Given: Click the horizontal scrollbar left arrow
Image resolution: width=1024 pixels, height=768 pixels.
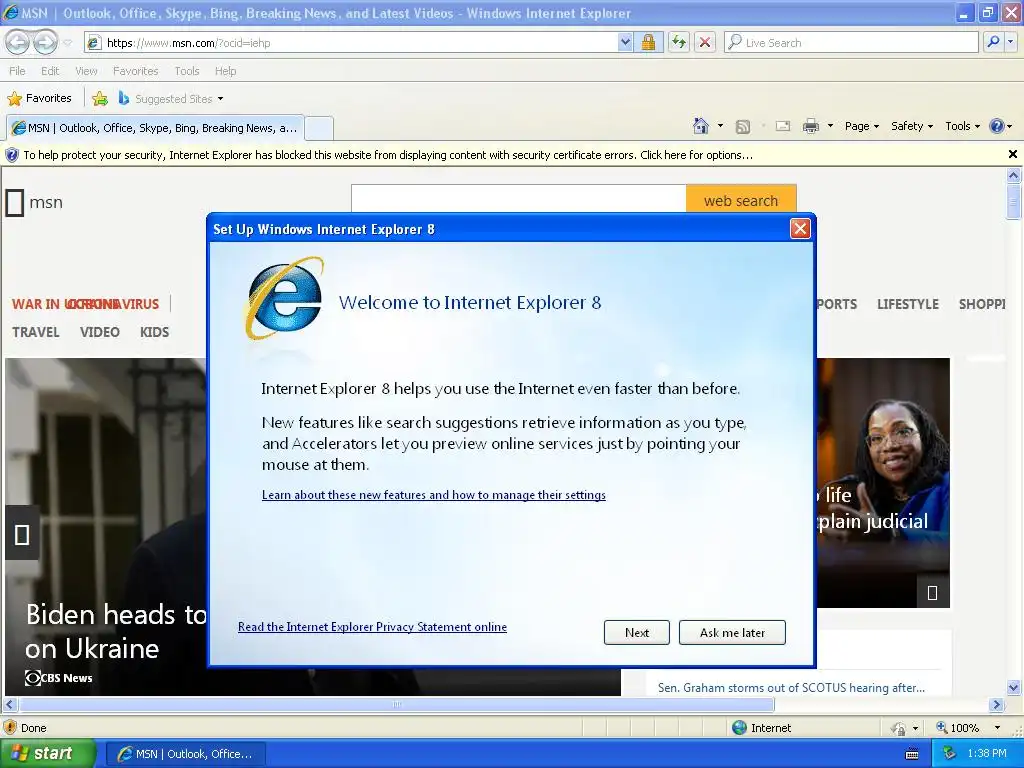Looking at the screenshot, I should [x=9, y=705].
